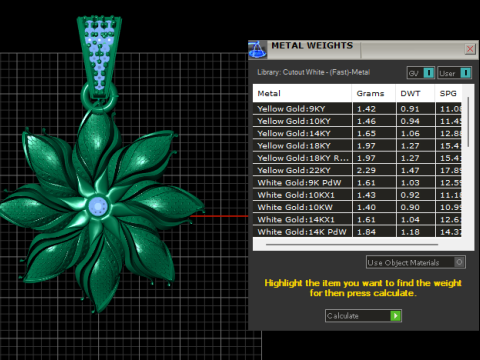Select the Yellow Gold:18KY row
The width and height of the screenshot is (480, 360).
357,146
